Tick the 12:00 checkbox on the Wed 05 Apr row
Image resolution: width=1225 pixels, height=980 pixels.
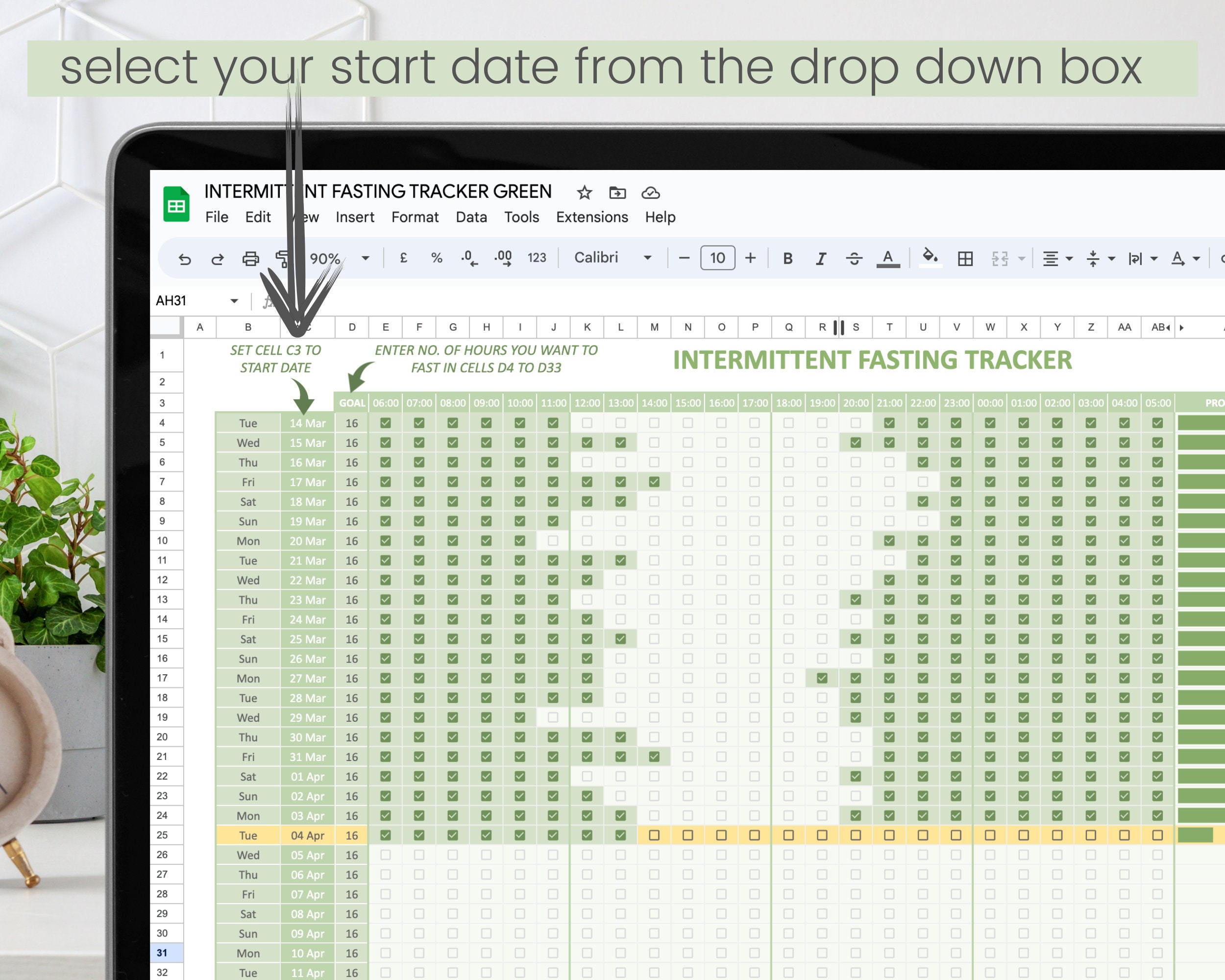tap(588, 855)
